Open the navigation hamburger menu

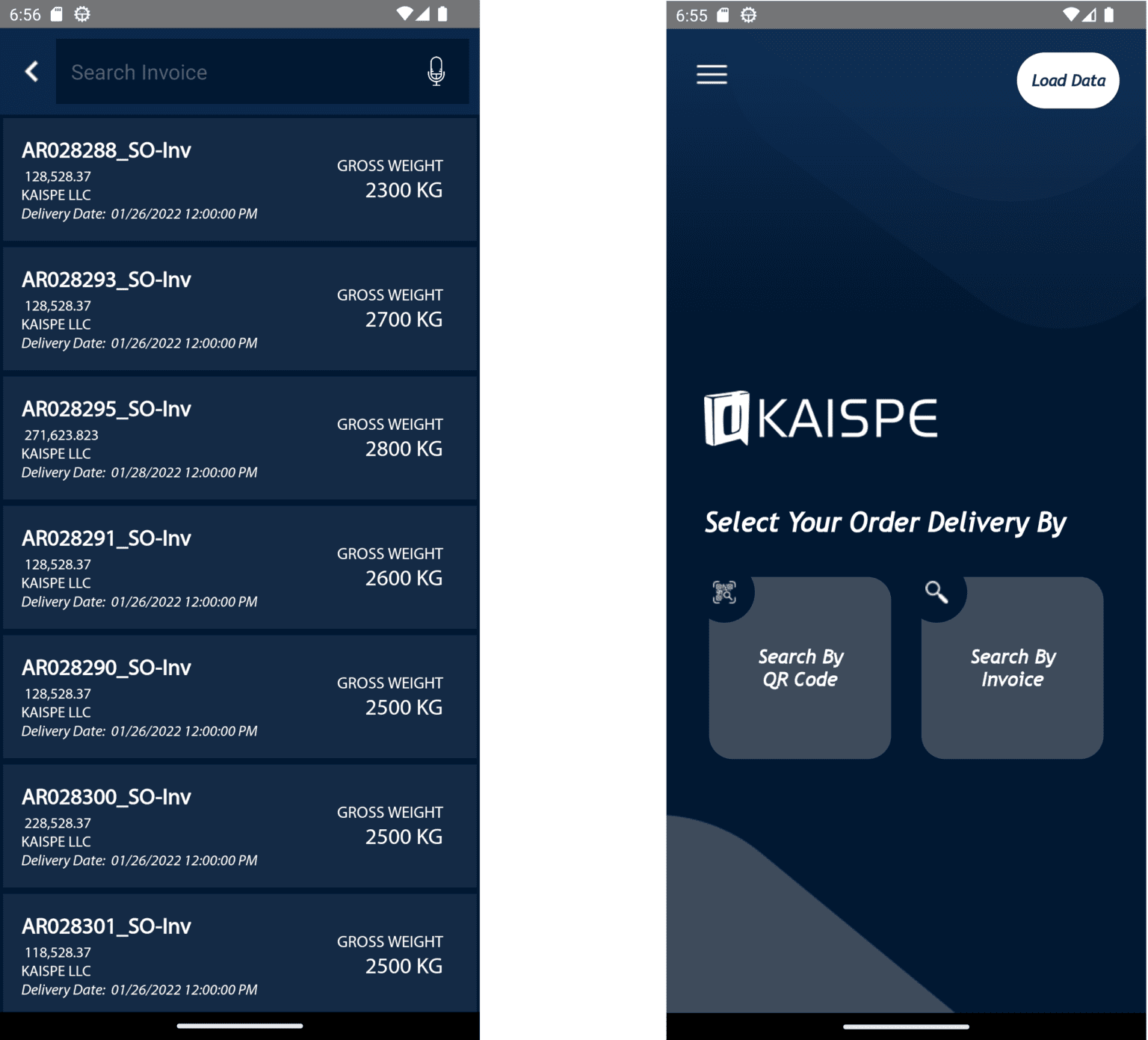pyautogui.click(x=711, y=75)
